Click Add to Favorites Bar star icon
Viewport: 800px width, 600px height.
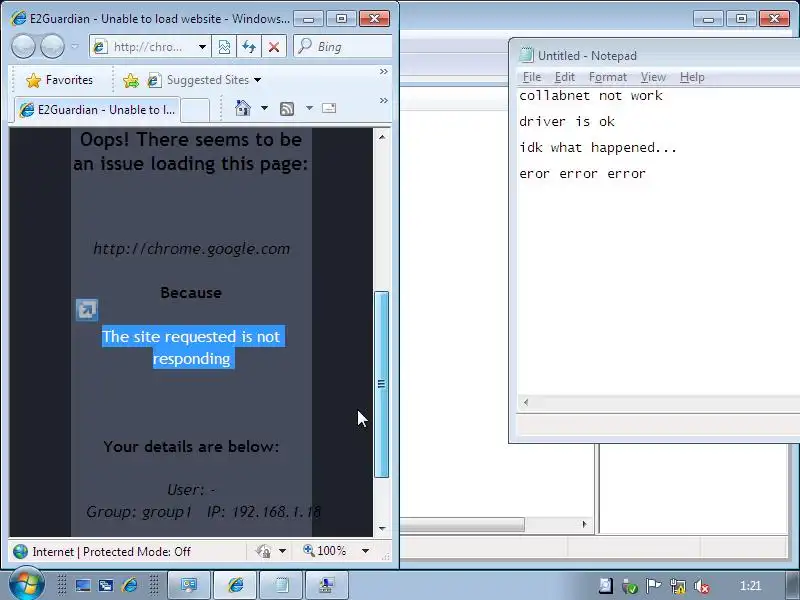(x=131, y=80)
